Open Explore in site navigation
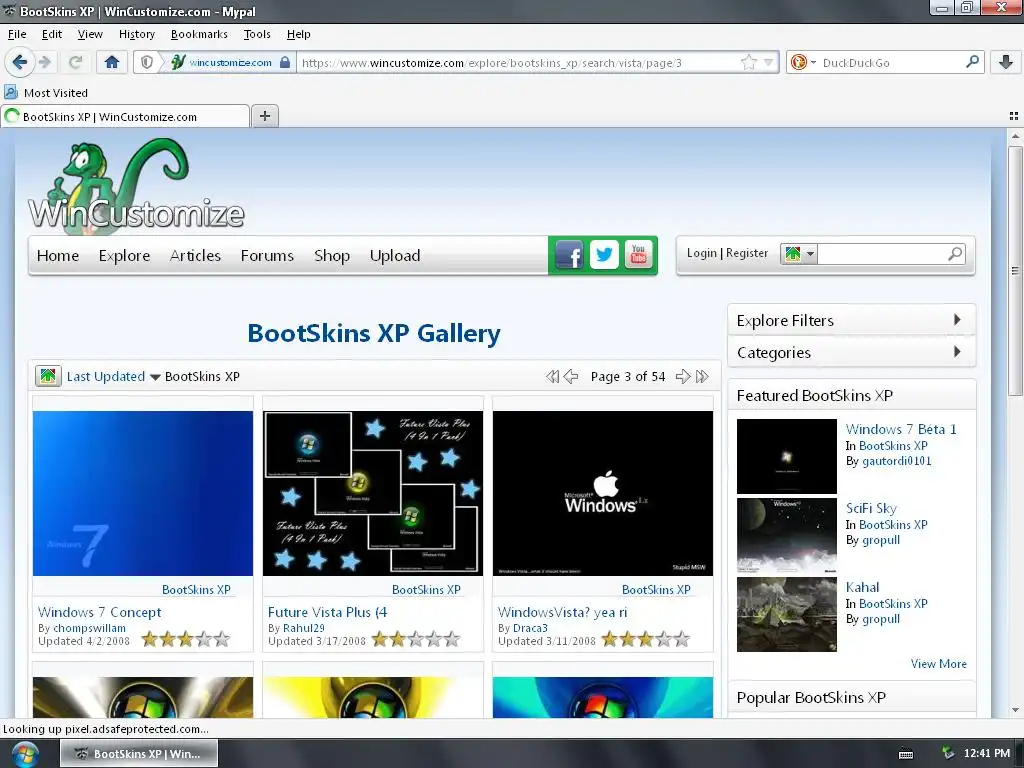Screen dimensions: 1024x768 click(124, 255)
